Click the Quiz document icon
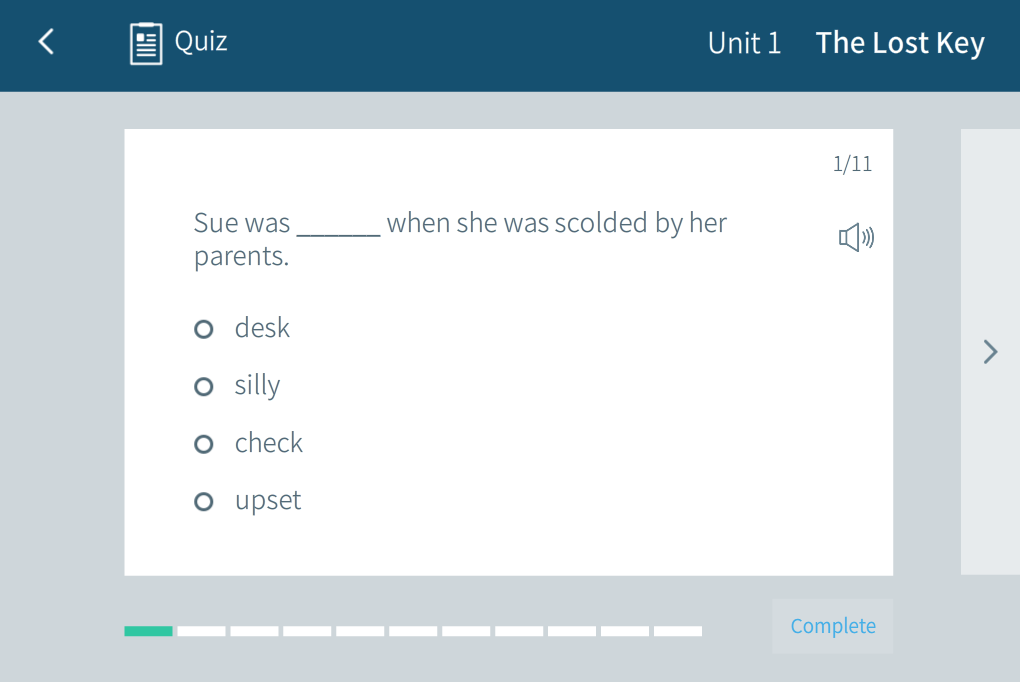 (146, 43)
